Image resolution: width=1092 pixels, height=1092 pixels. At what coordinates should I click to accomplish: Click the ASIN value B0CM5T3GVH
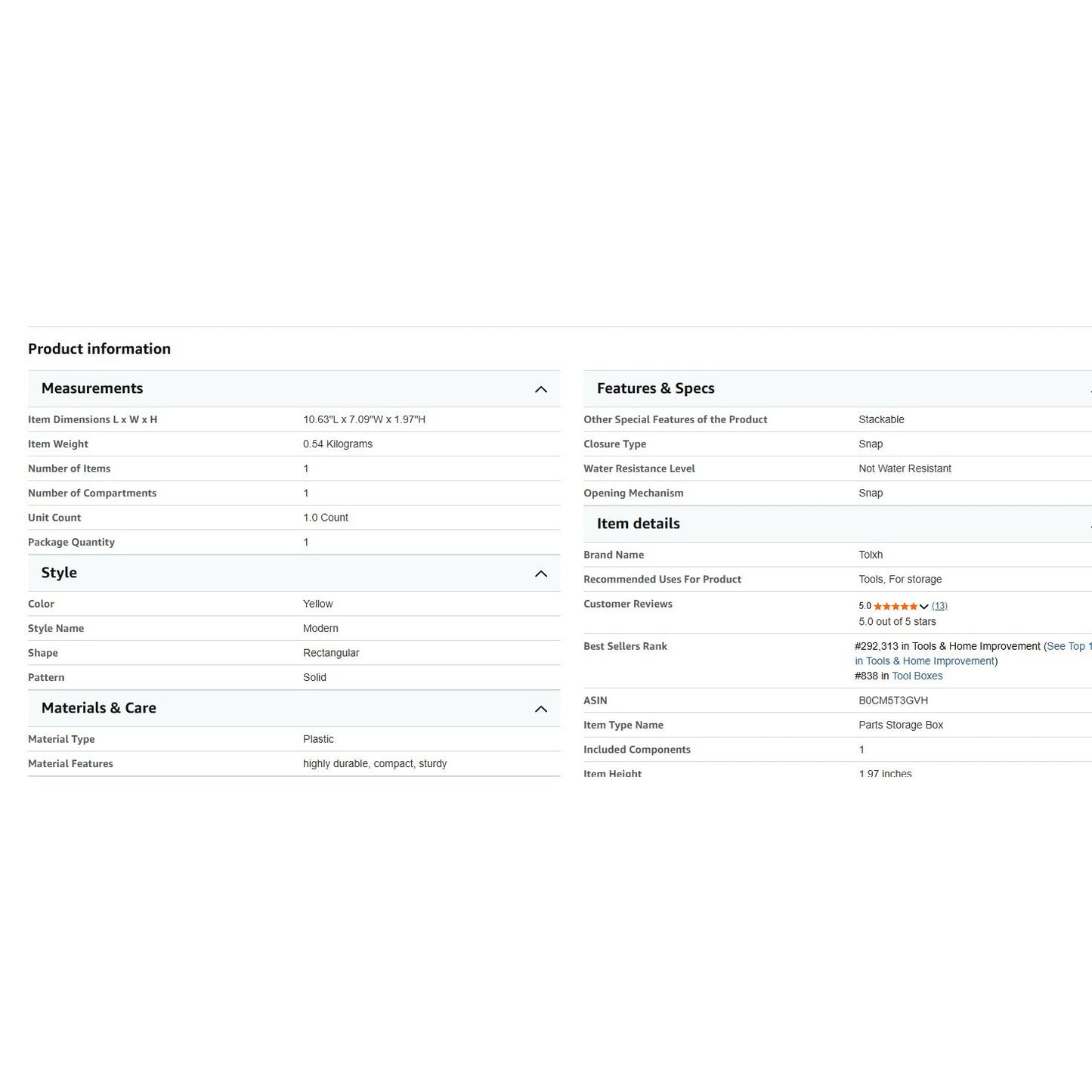click(892, 701)
